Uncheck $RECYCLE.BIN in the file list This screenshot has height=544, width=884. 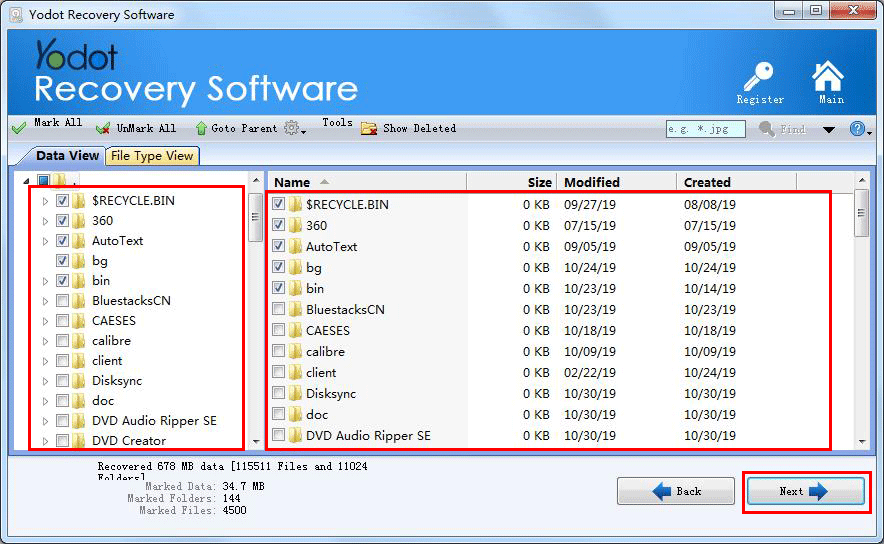point(279,204)
